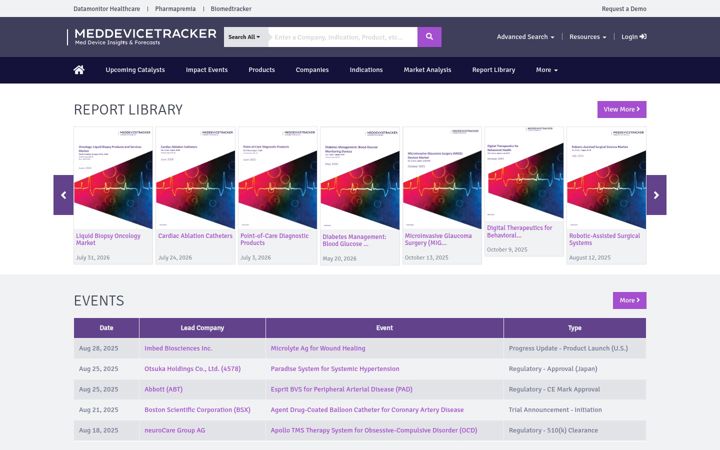Open the Market Analysis menu item
Screen dimensions: 720x450
pyautogui.click(x=428, y=70)
